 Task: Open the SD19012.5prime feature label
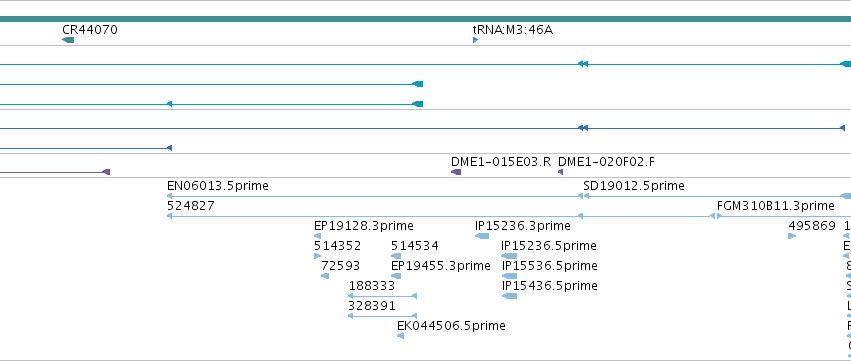click(x=634, y=186)
